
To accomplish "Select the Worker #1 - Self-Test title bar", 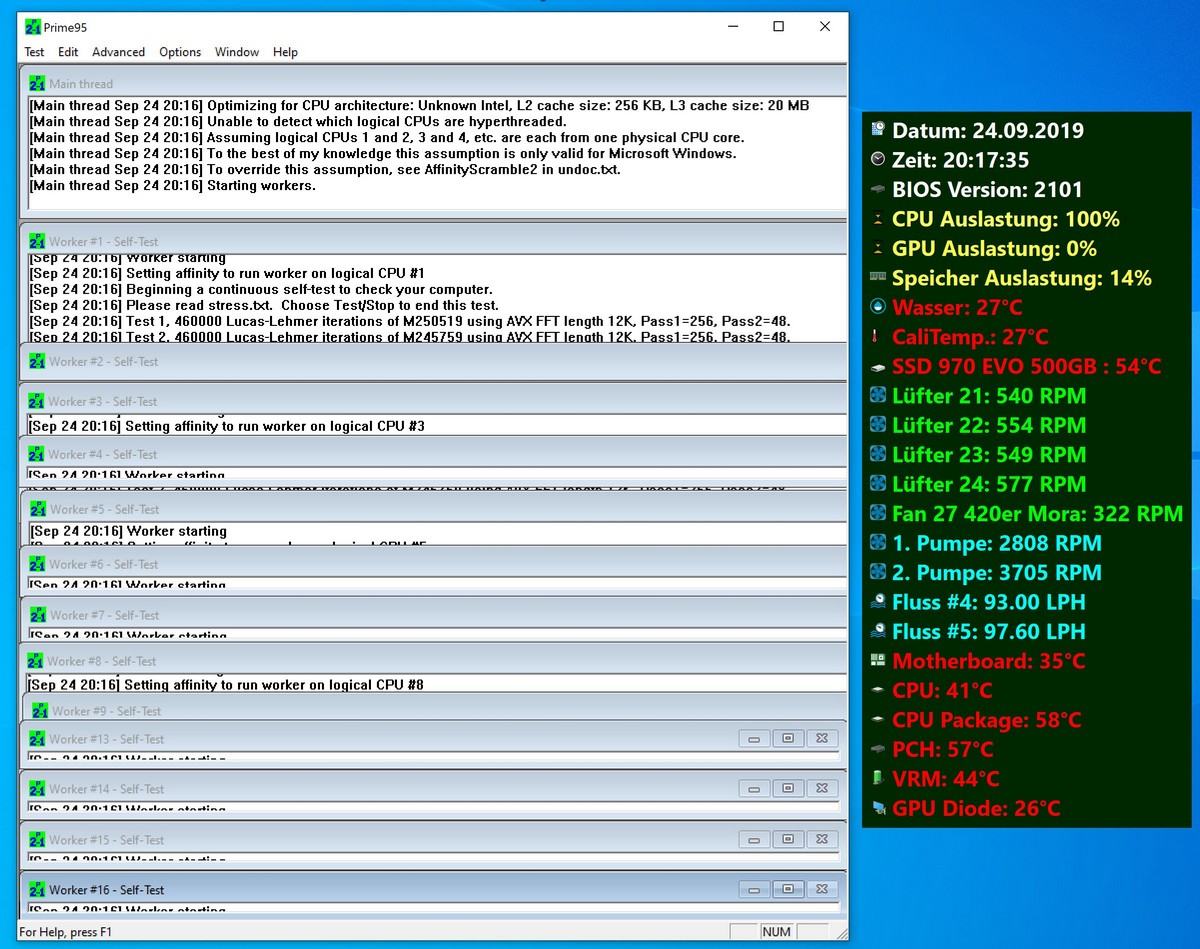I will click(432, 241).
